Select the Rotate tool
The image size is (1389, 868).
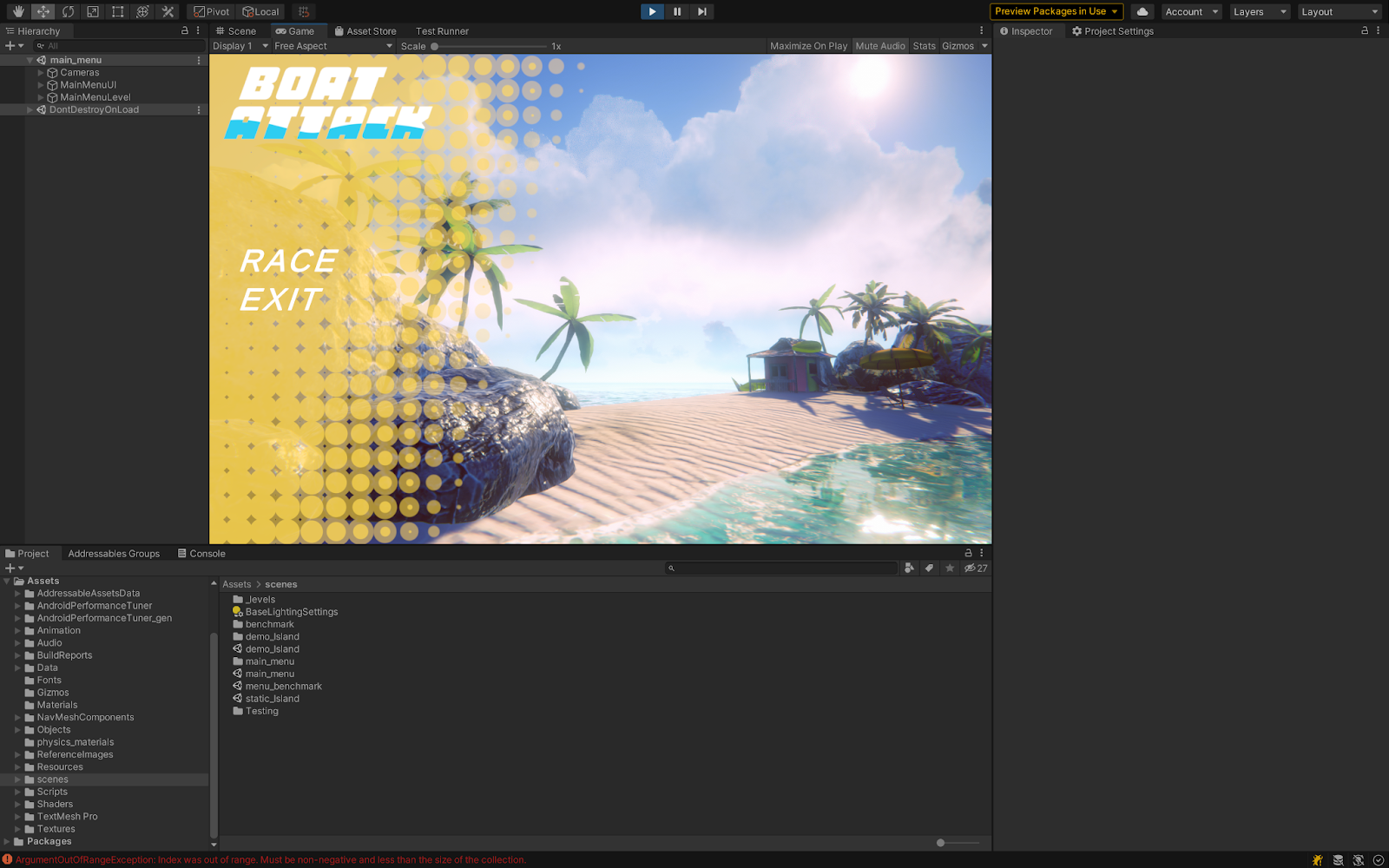[68, 11]
